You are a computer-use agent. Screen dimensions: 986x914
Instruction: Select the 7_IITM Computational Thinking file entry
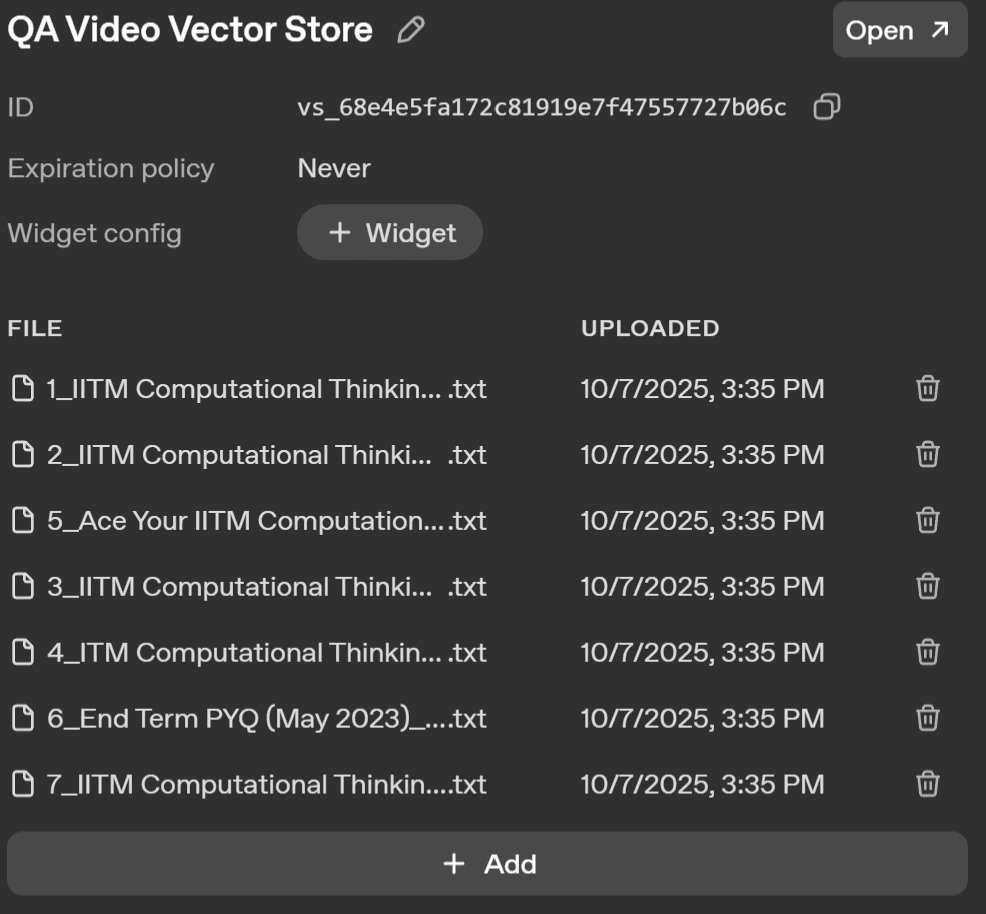click(250, 785)
